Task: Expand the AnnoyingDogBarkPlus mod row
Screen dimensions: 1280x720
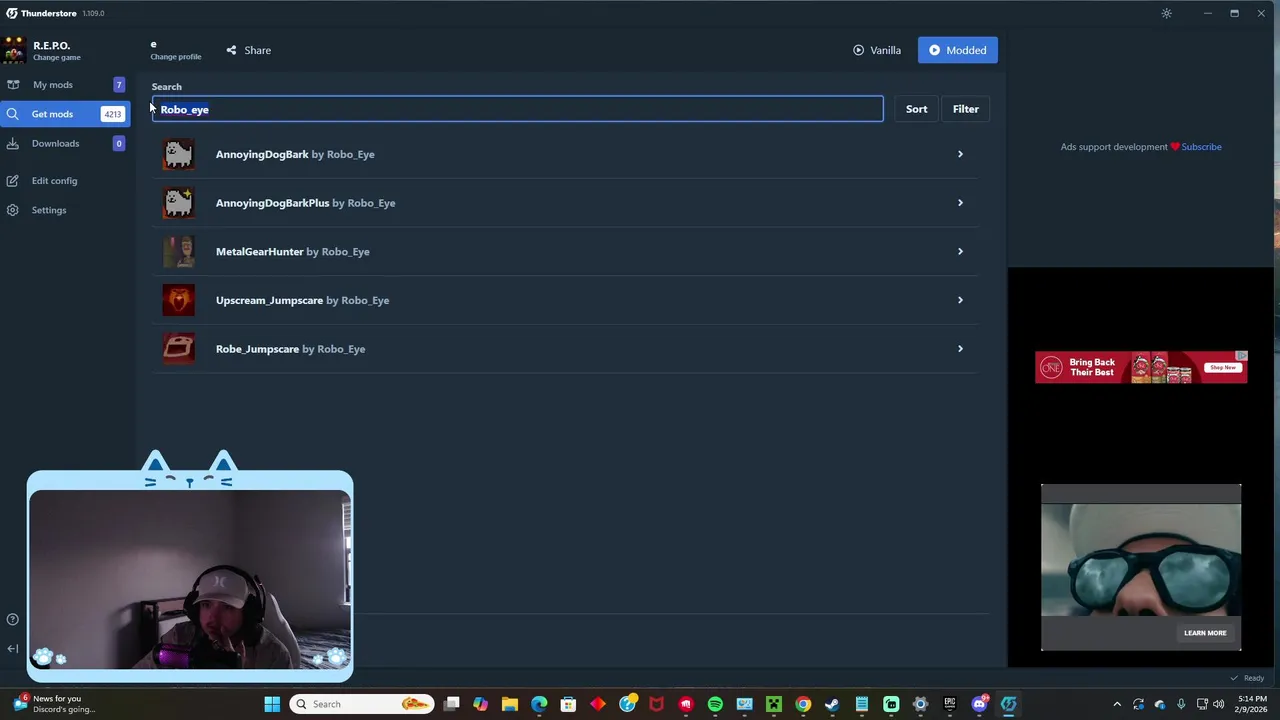Action: tap(564, 203)
